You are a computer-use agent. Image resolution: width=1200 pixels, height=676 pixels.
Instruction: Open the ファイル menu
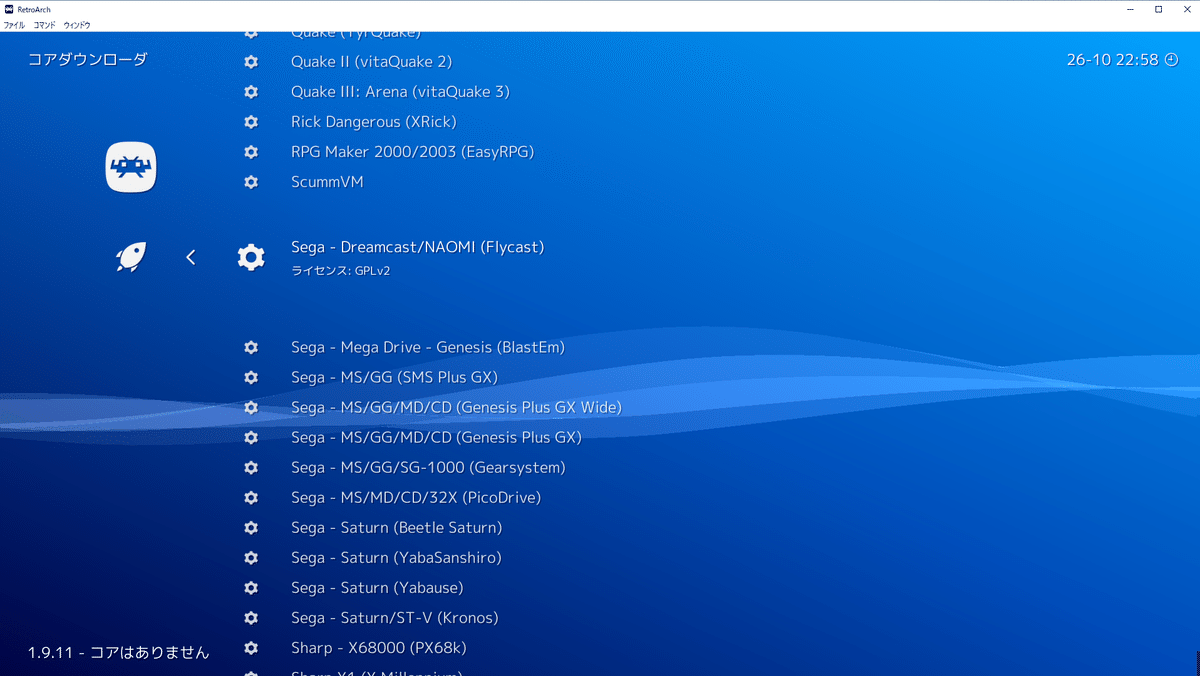[14, 25]
